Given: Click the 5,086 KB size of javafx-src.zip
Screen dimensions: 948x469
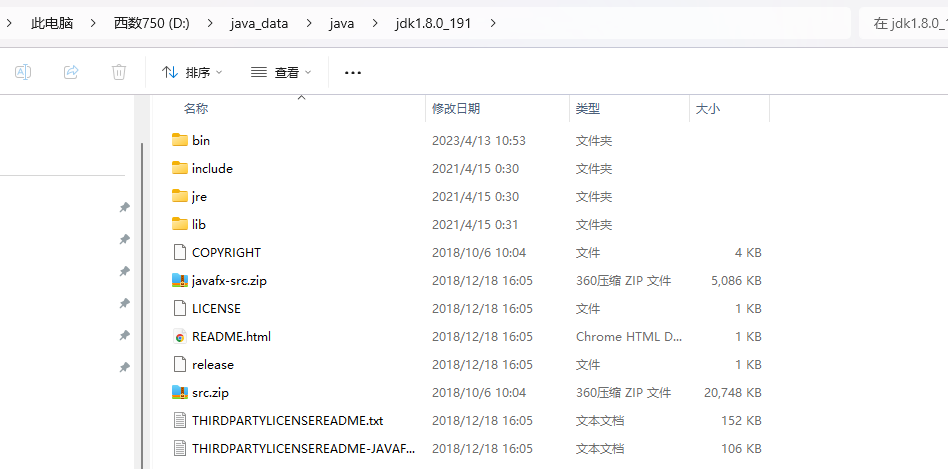Looking at the screenshot, I should 736,280.
